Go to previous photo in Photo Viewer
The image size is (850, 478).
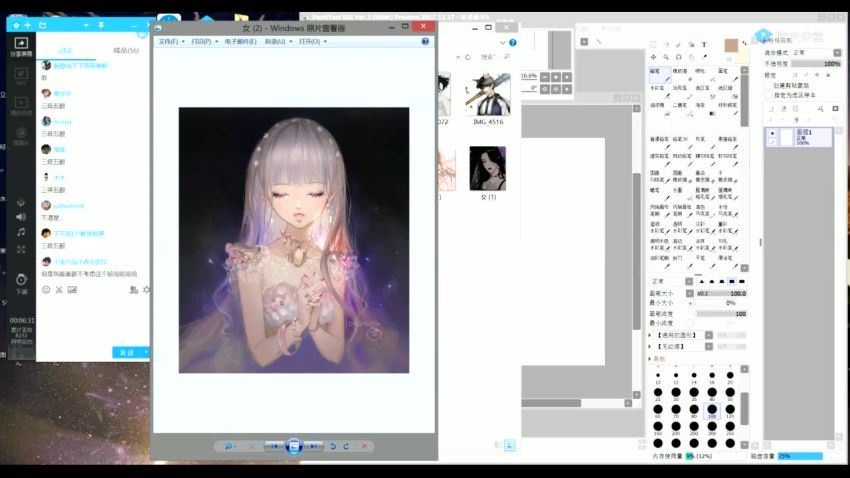(x=274, y=446)
